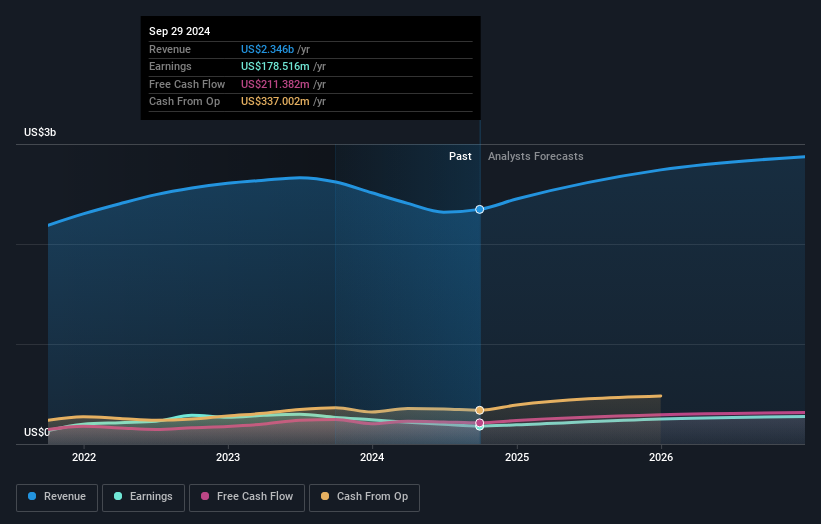Image resolution: width=821 pixels, height=524 pixels.
Task: Click the Past section label
Action: tap(460, 157)
